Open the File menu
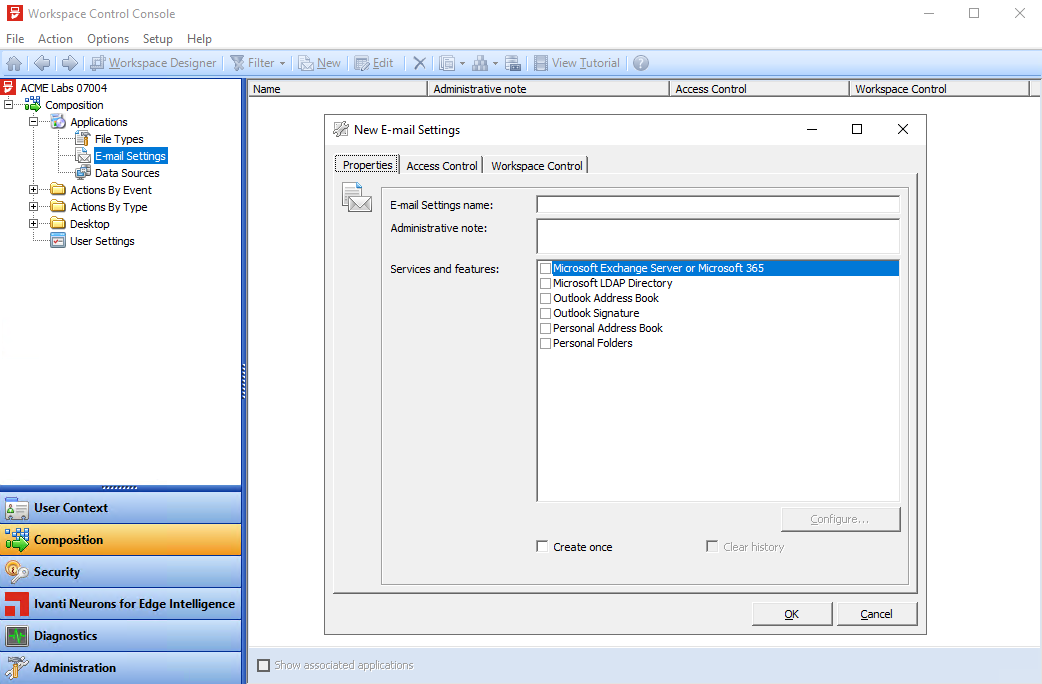 click(15, 39)
